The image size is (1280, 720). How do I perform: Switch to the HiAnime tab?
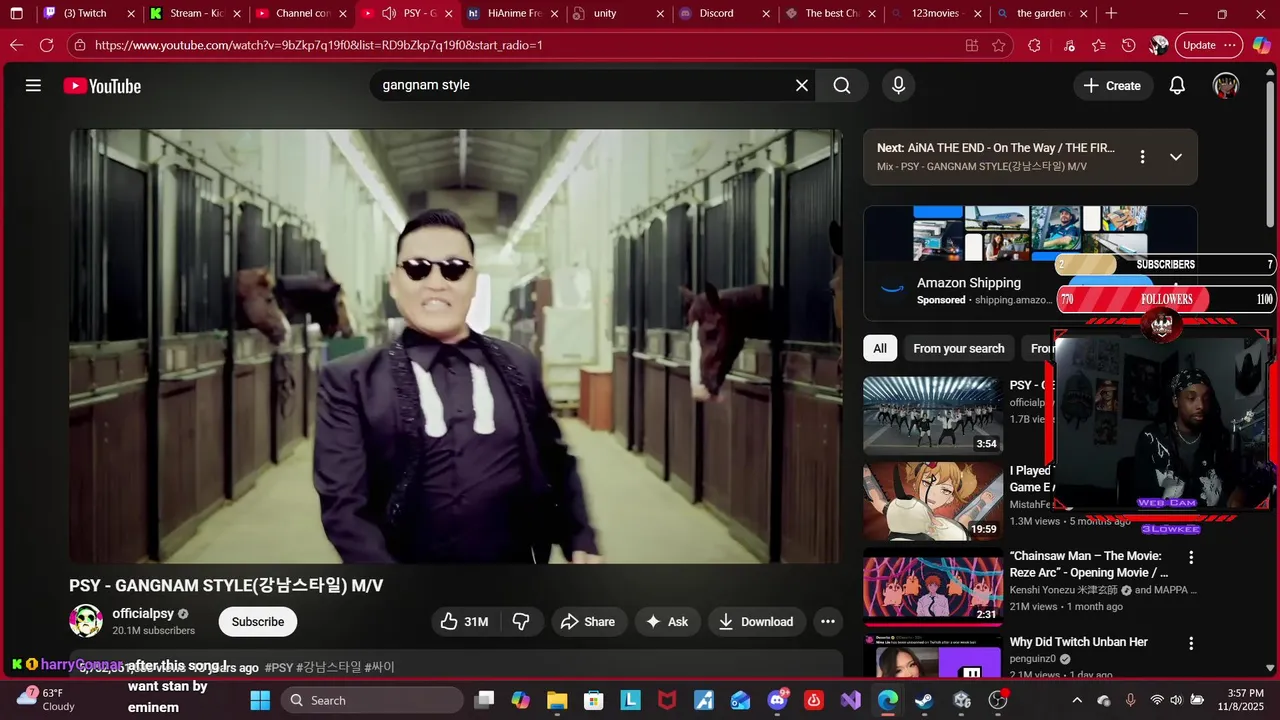(514, 14)
